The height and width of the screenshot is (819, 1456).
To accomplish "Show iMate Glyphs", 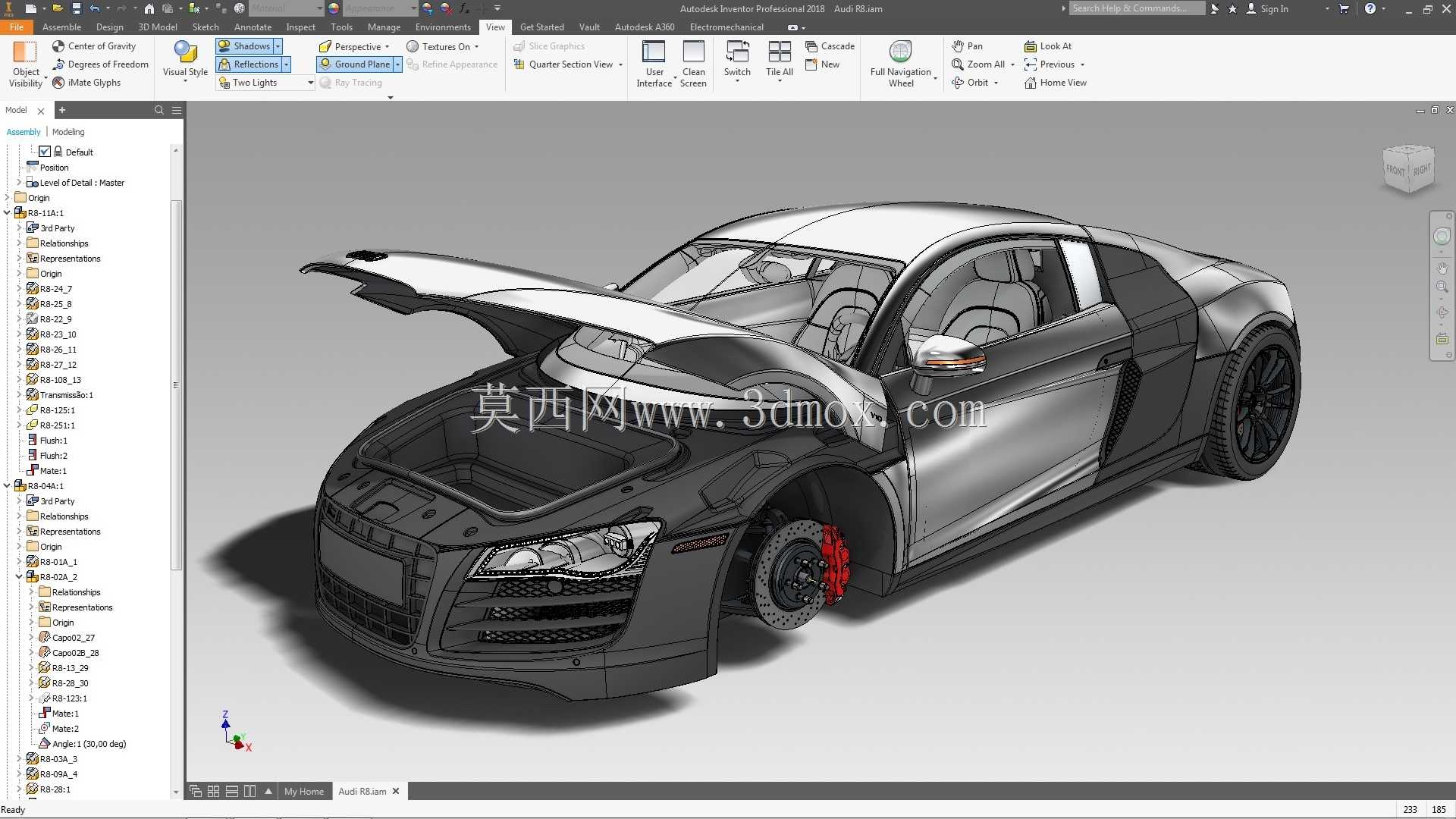I will tap(86, 83).
